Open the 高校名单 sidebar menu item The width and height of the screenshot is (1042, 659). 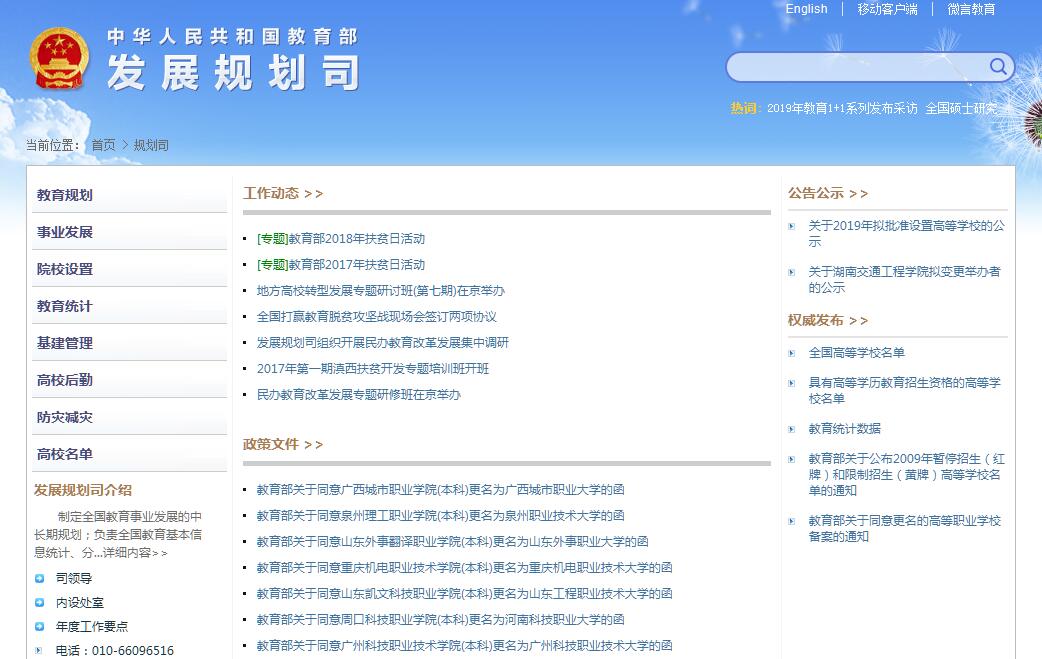coord(130,454)
